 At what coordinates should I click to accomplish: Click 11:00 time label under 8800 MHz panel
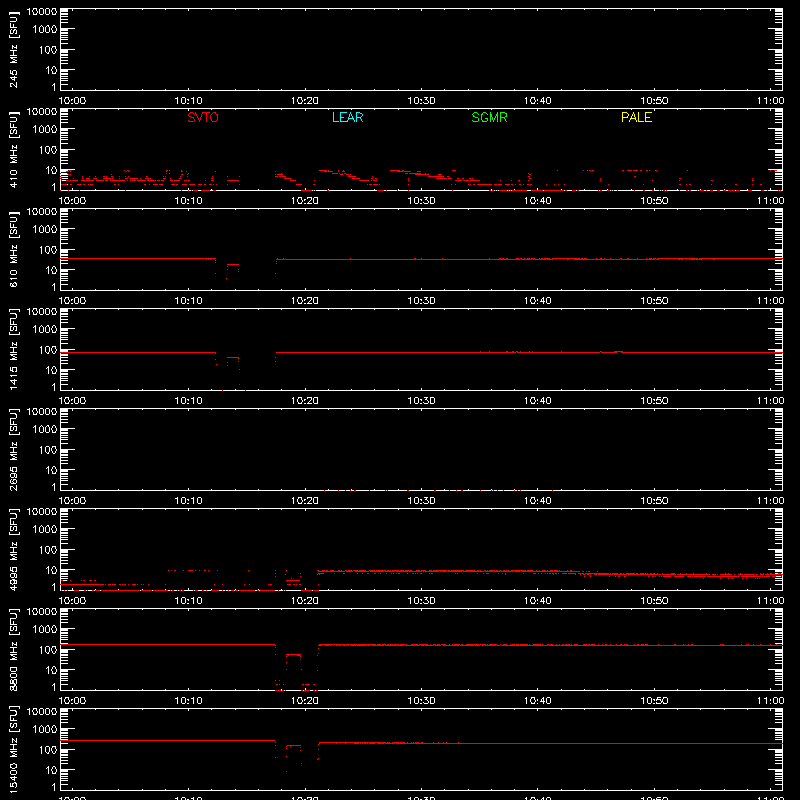[770, 701]
